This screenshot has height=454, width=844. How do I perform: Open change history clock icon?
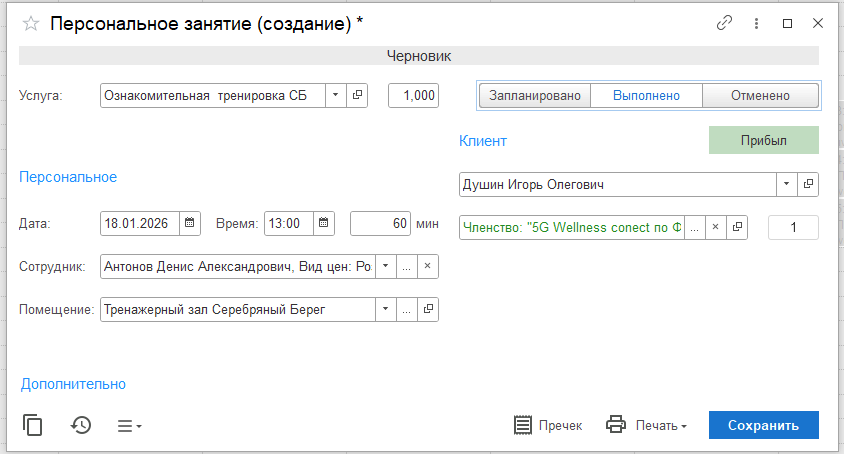(81, 425)
